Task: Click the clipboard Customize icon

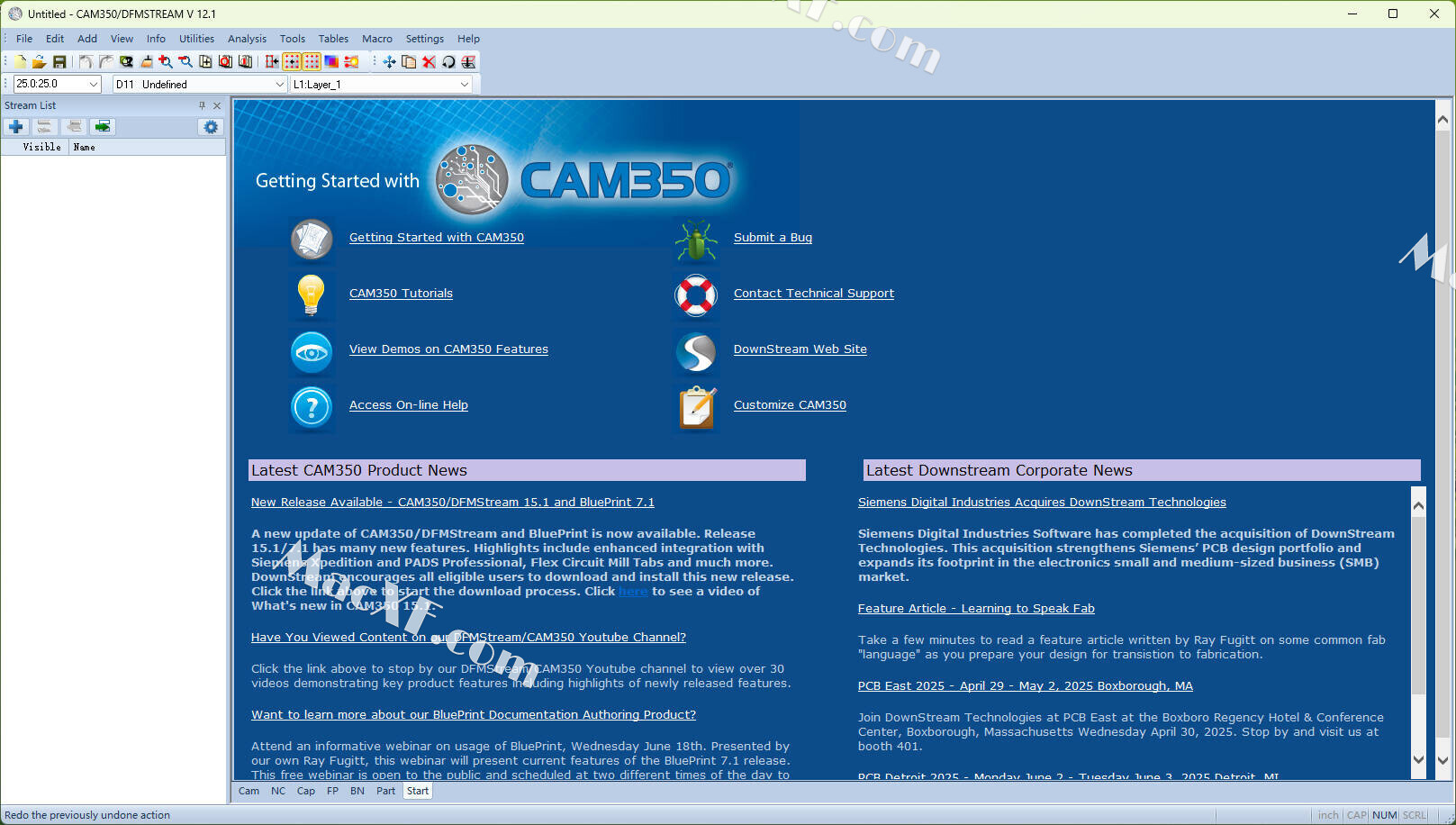Action: click(x=696, y=407)
